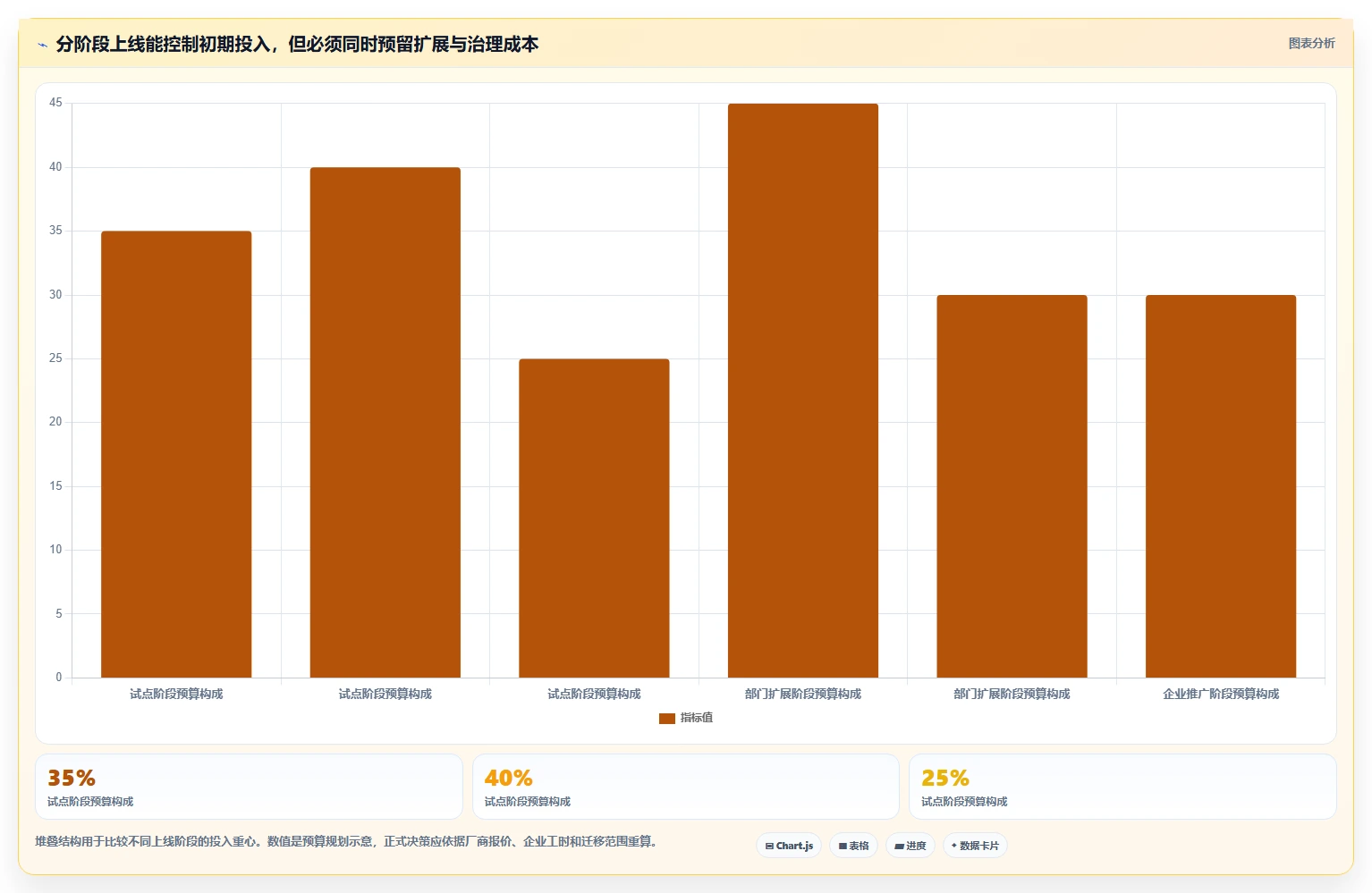Click the y-axis value 35
The width and height of the screenshot is (1372, 893).
click(x=55, y=231)
